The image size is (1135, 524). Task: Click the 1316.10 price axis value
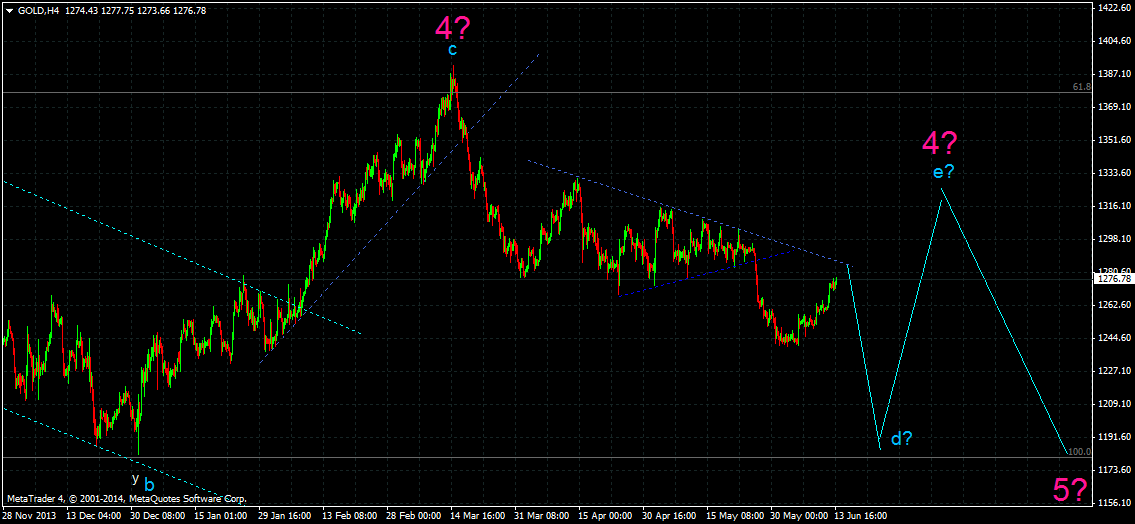[1113, 206]
